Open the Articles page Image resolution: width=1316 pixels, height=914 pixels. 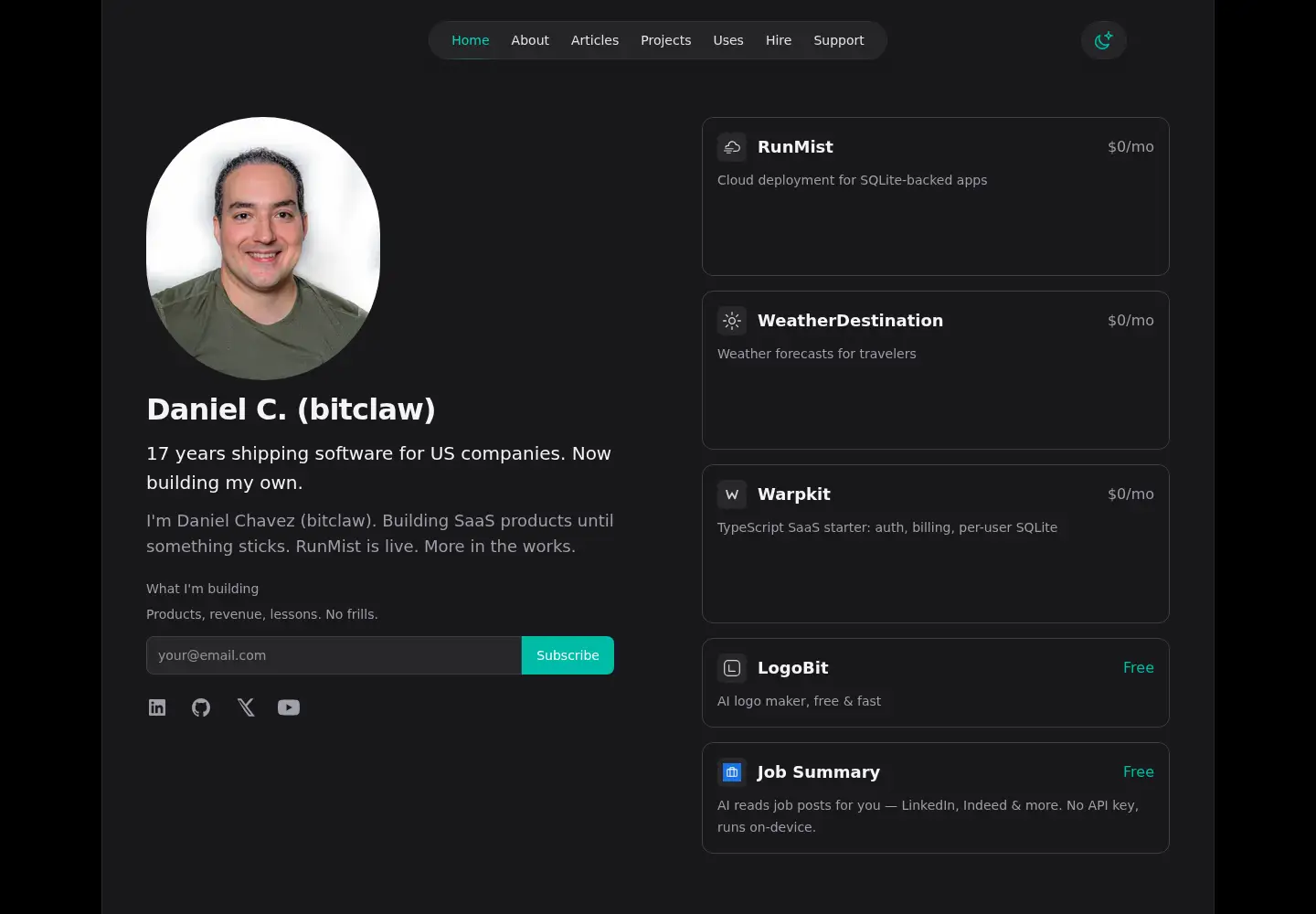tap(595, 40)
